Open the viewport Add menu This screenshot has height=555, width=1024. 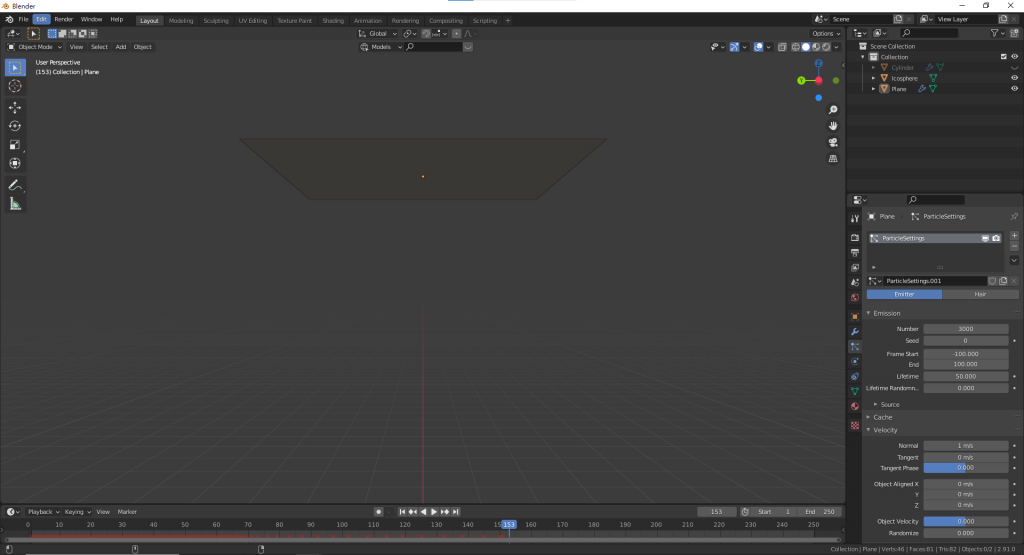tap(121, 47)
